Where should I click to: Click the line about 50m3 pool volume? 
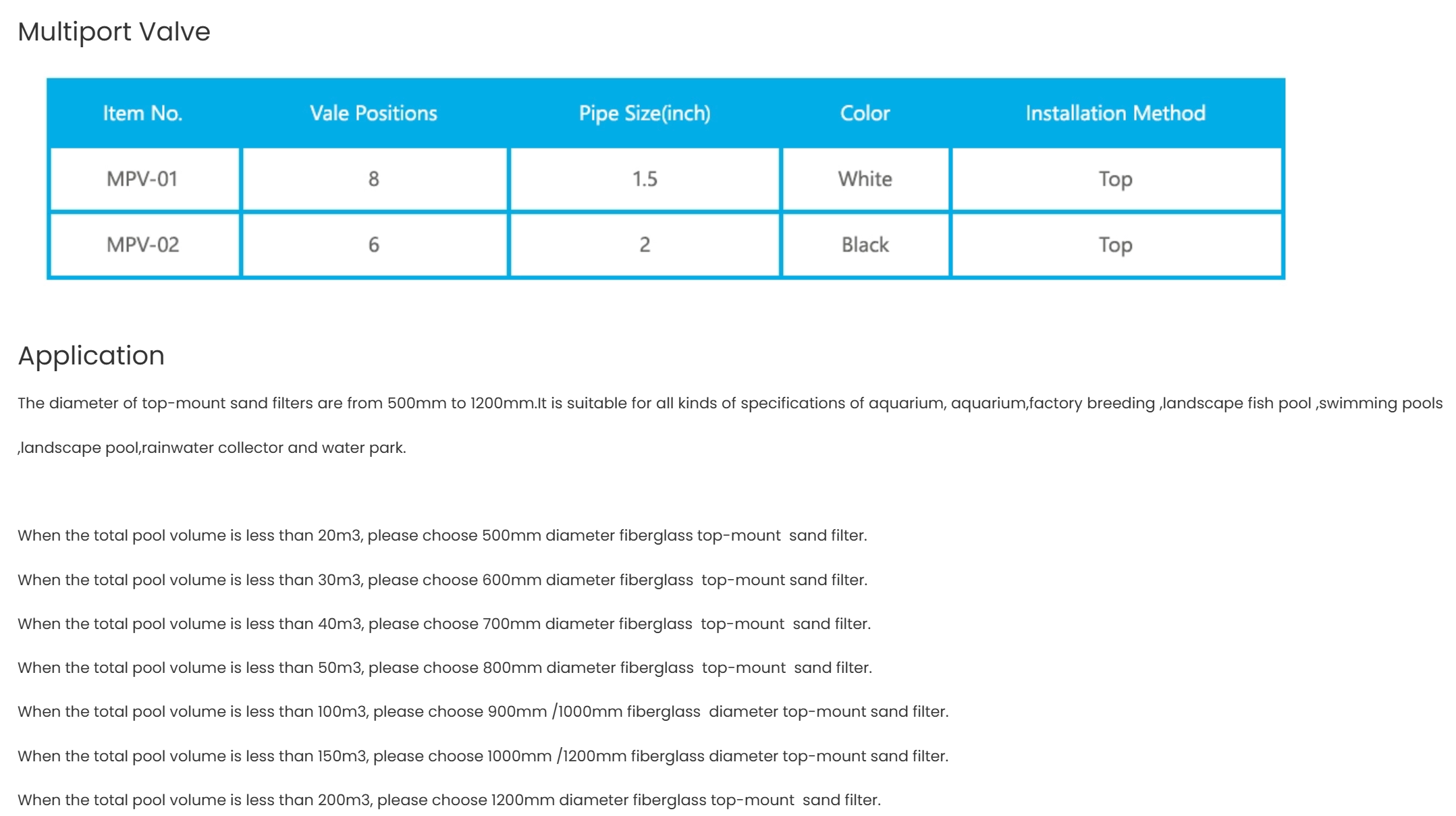click(x=445, y=668)
